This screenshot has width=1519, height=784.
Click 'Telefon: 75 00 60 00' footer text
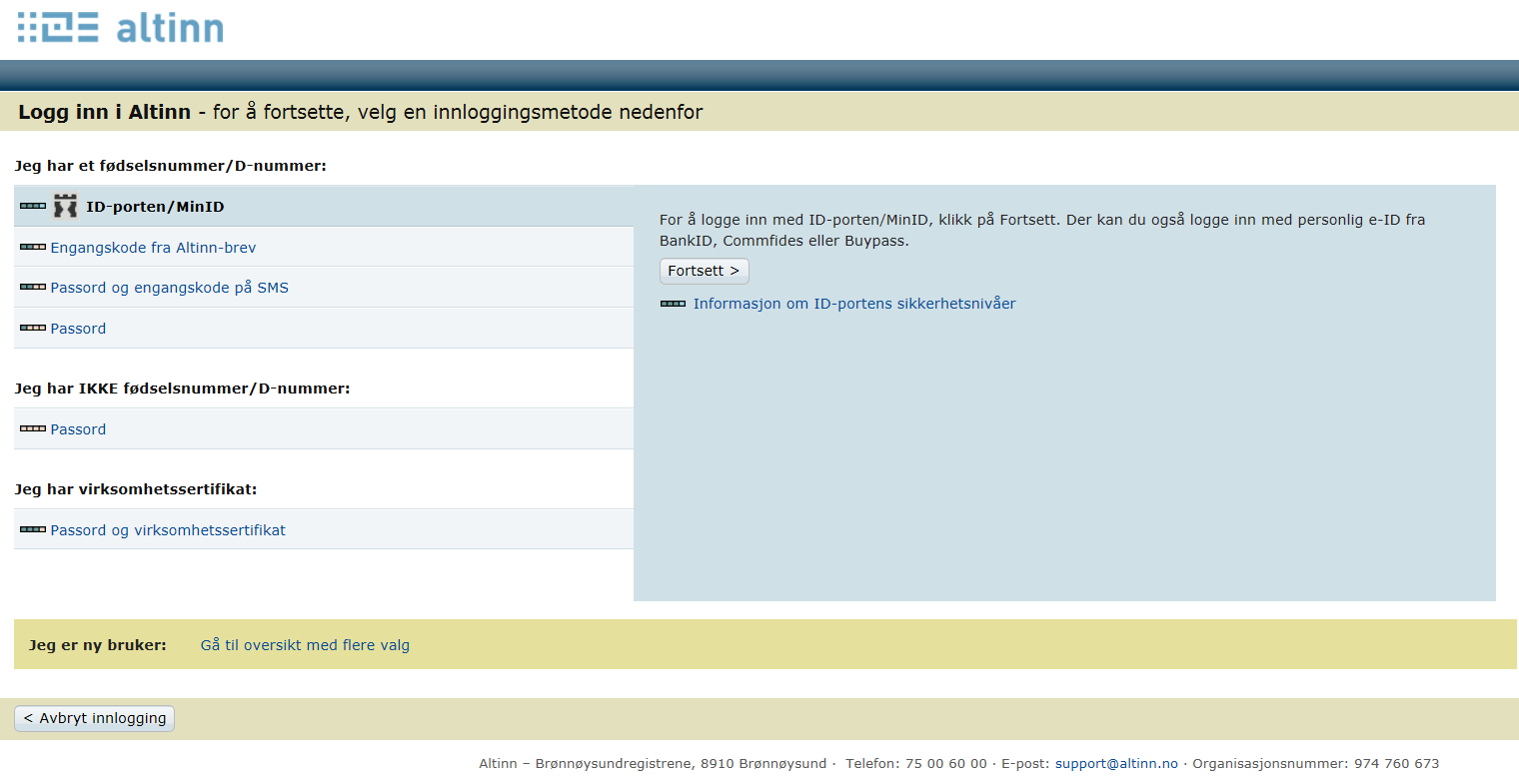[x=916, y=763]
